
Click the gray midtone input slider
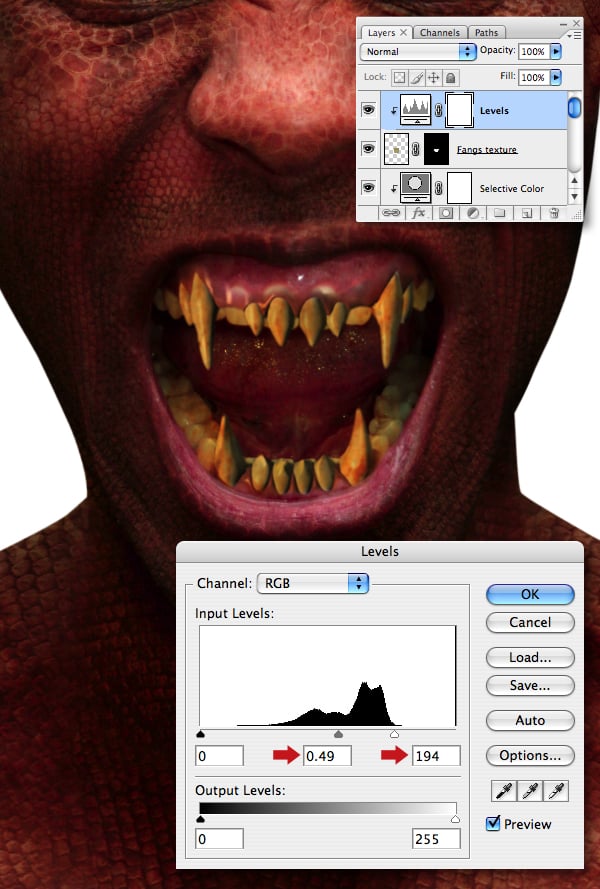click(x=339, y=734)
